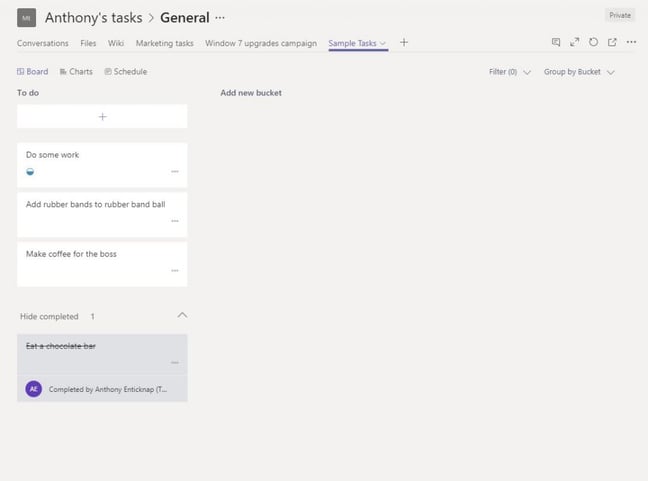Click the reload tab icon

pos(593,43)
